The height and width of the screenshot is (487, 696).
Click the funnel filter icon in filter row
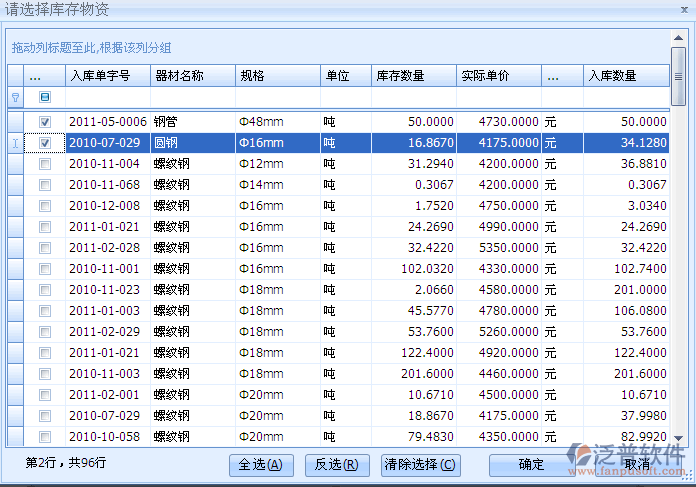tap(15, 98)
